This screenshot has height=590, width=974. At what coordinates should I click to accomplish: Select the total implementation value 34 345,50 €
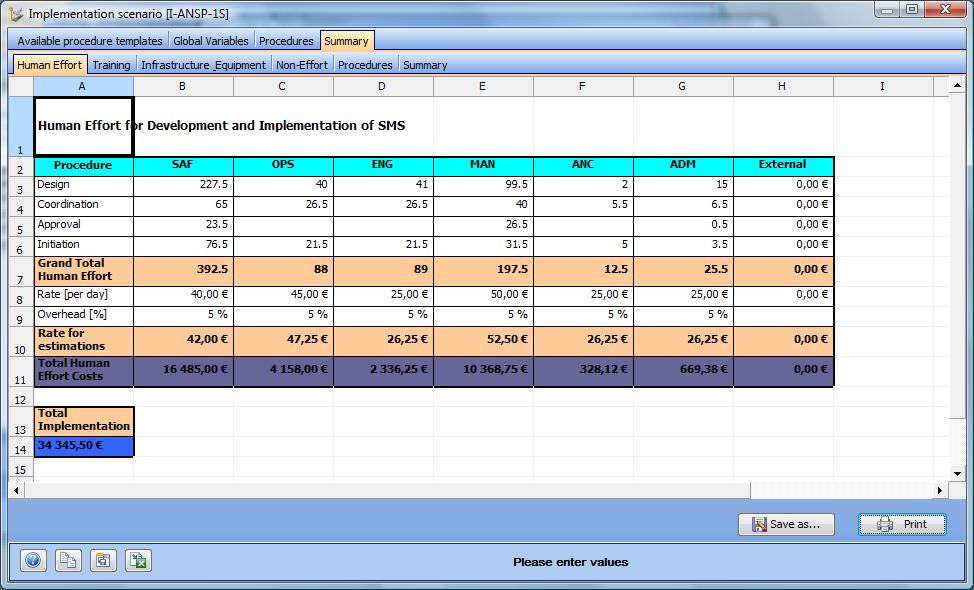coord(84,447)
